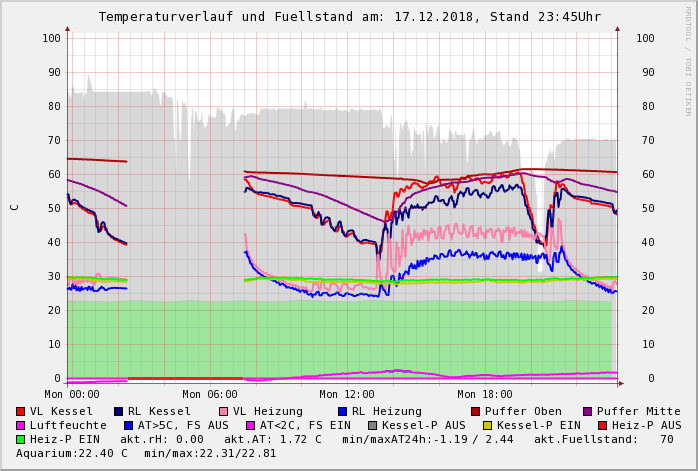This screenshot has height=471, width=698.
Task: Click the Mon 06:00 time axis label
Action: (210, 394)
